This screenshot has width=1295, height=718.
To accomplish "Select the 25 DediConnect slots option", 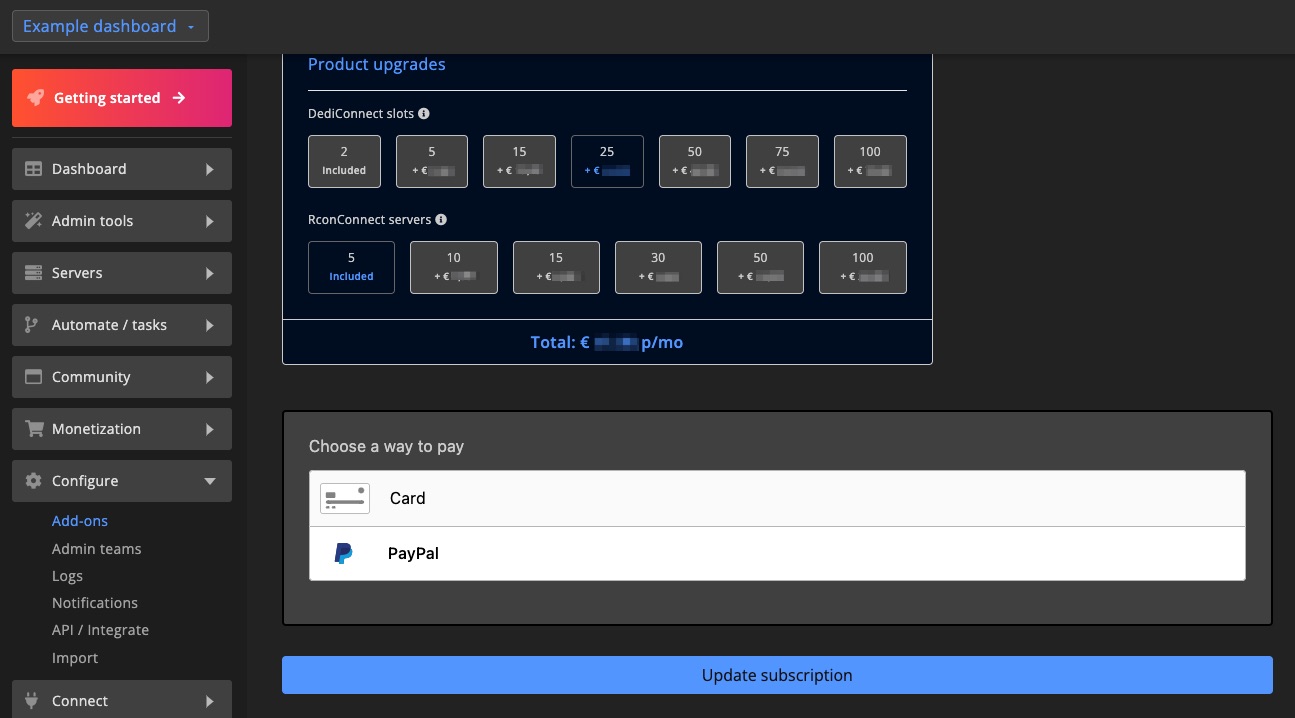I will click(607, 161).
